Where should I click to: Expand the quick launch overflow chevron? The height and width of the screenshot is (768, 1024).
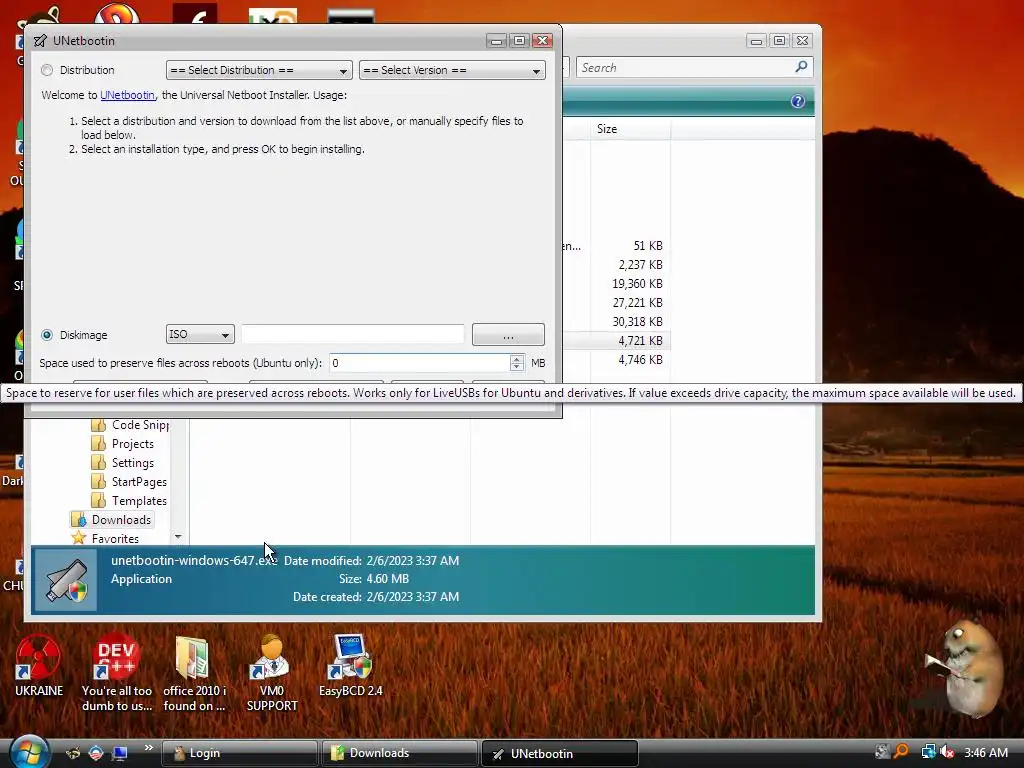(x=148, y=748)
